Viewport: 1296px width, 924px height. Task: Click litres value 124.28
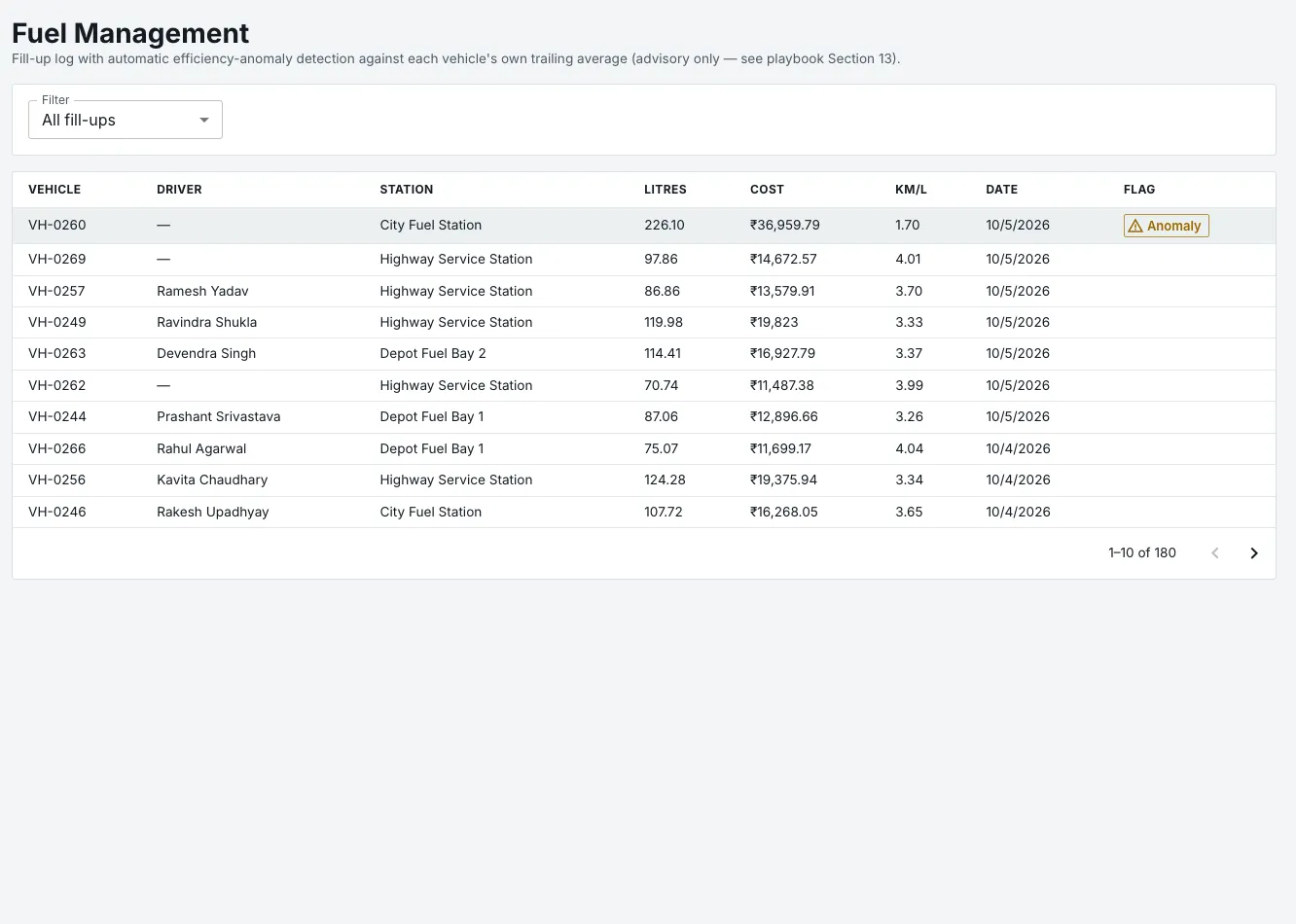click(x=665, y=480)
